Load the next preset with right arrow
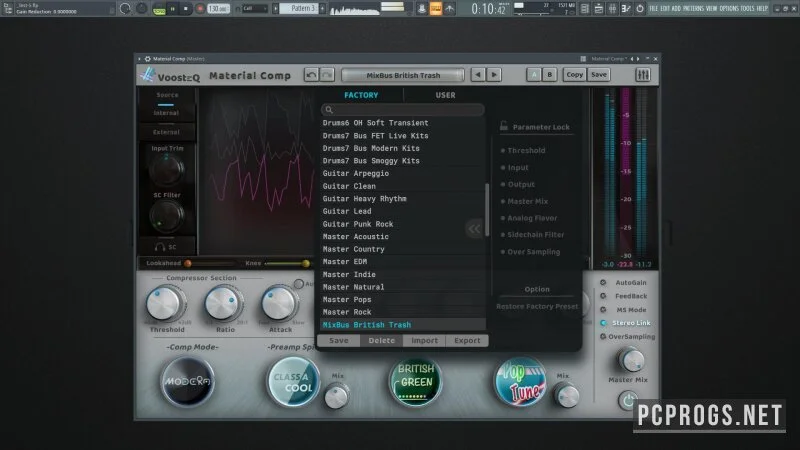The image size is (800, 450). (x=494, y=75)
